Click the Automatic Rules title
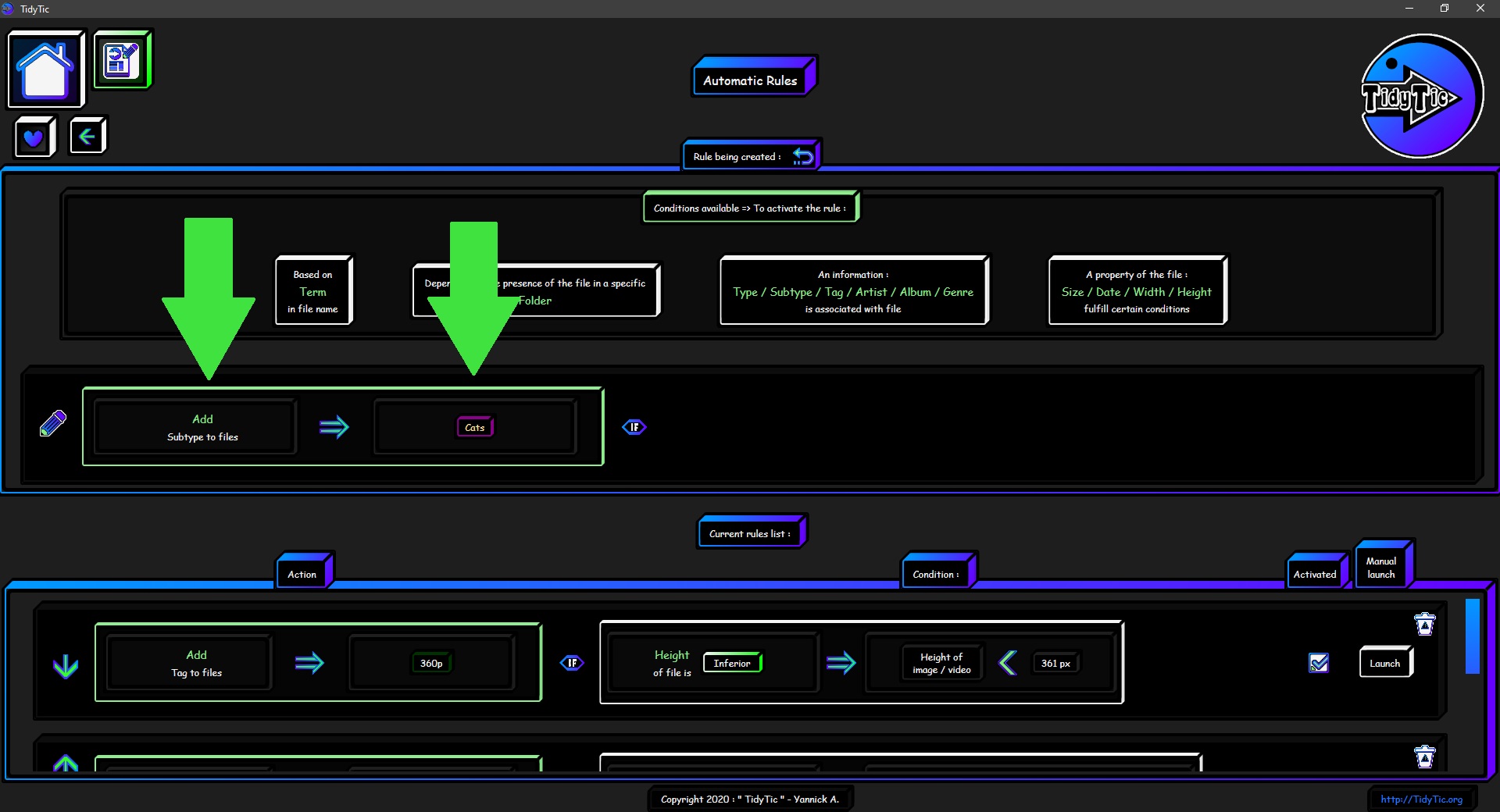The image size is (1500, 812). pos(752,77)
